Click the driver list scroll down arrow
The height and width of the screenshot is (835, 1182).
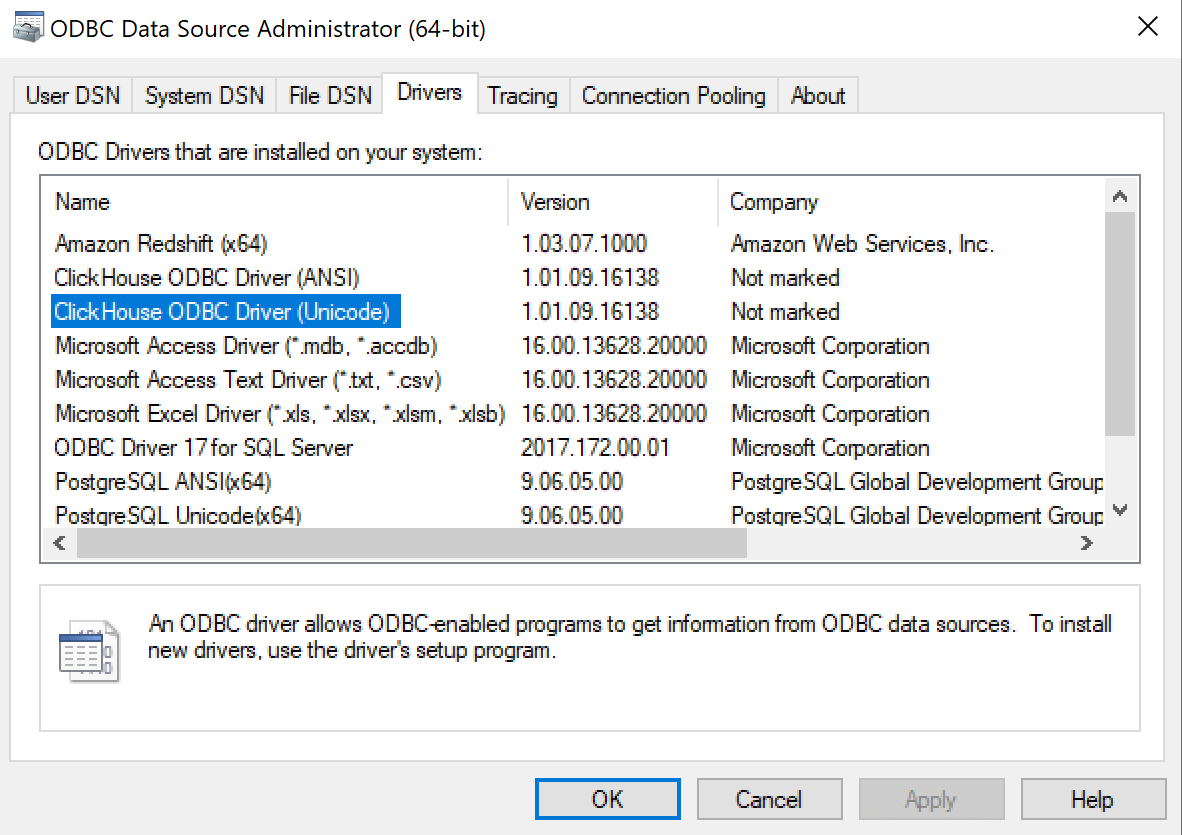tap(1120, 510)
